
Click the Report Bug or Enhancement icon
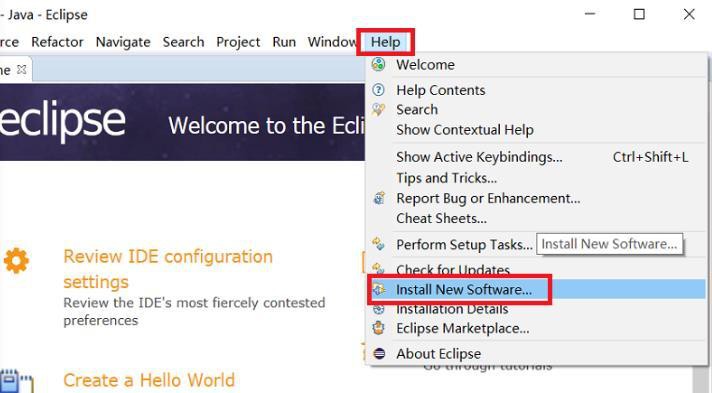(379, 198)
